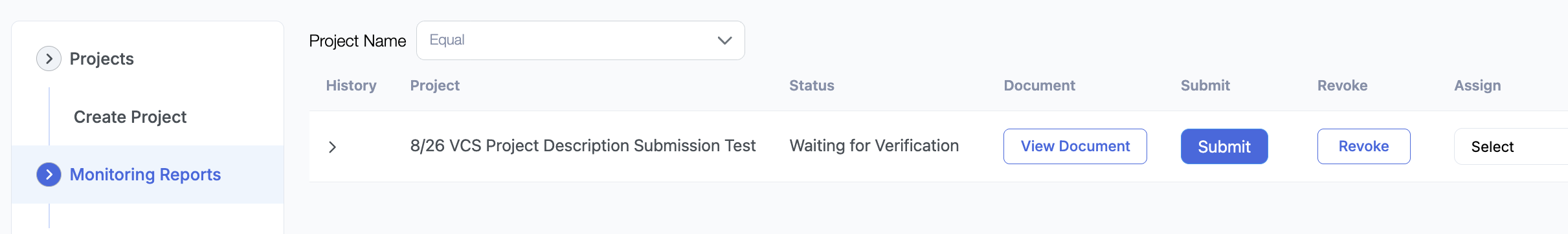Click the Status column header
Viewport: 1568px width, 234px height.
pos(812,85)
